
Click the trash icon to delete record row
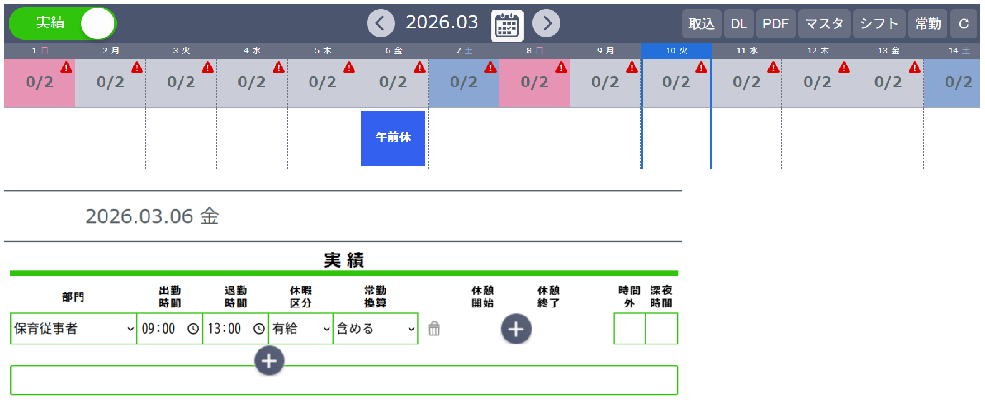[x=433, y=328]
